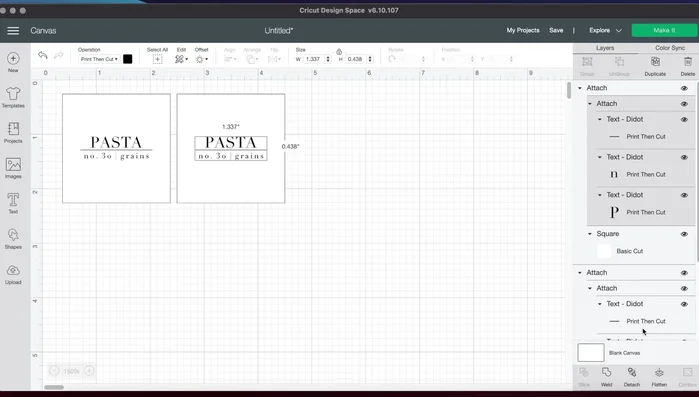Viewport: 699px width, 397px height.
Task: Click the Weld tool
Action: [606, 377]
